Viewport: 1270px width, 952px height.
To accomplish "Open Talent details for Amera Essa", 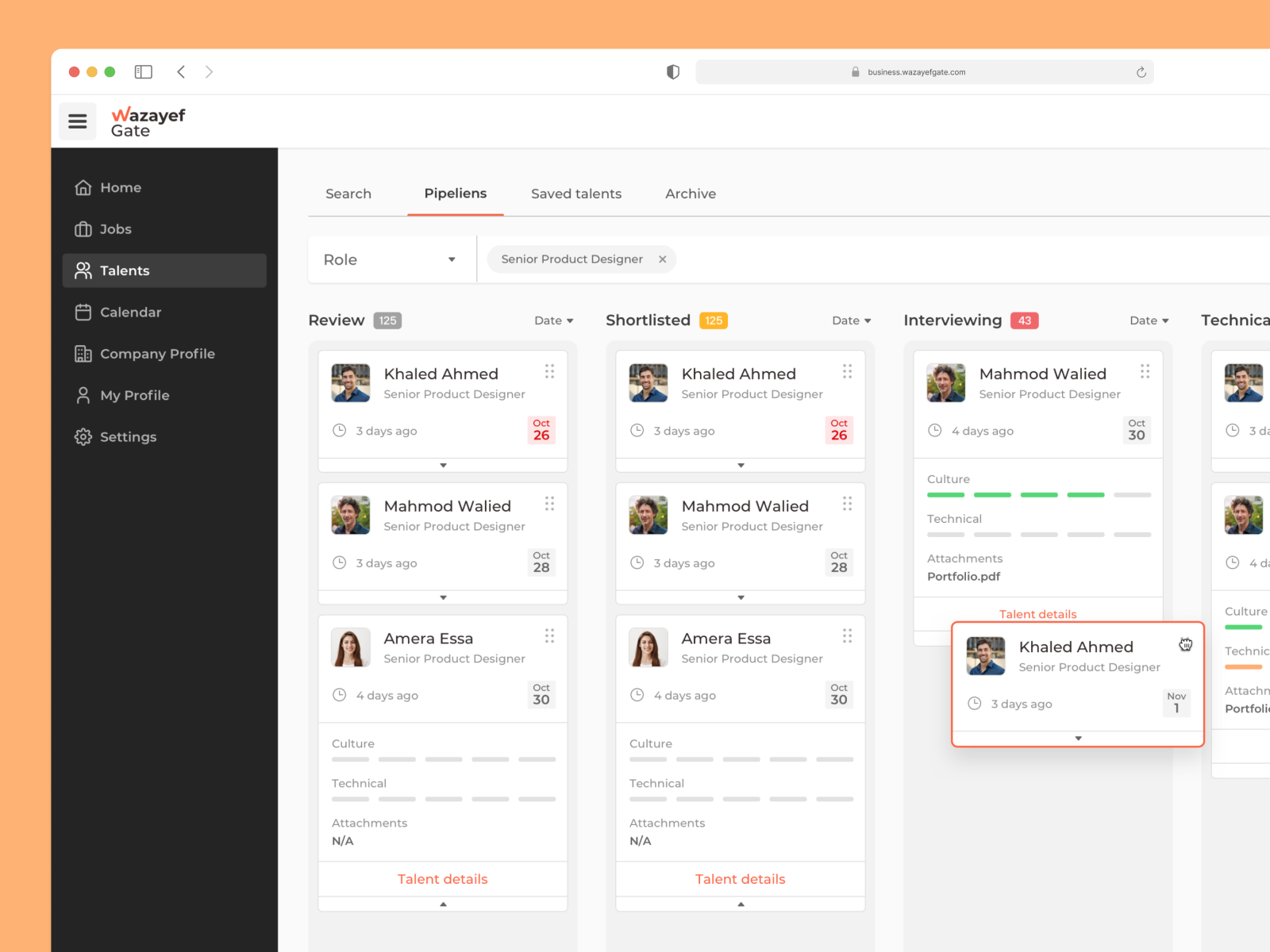I will pos(442,878).
